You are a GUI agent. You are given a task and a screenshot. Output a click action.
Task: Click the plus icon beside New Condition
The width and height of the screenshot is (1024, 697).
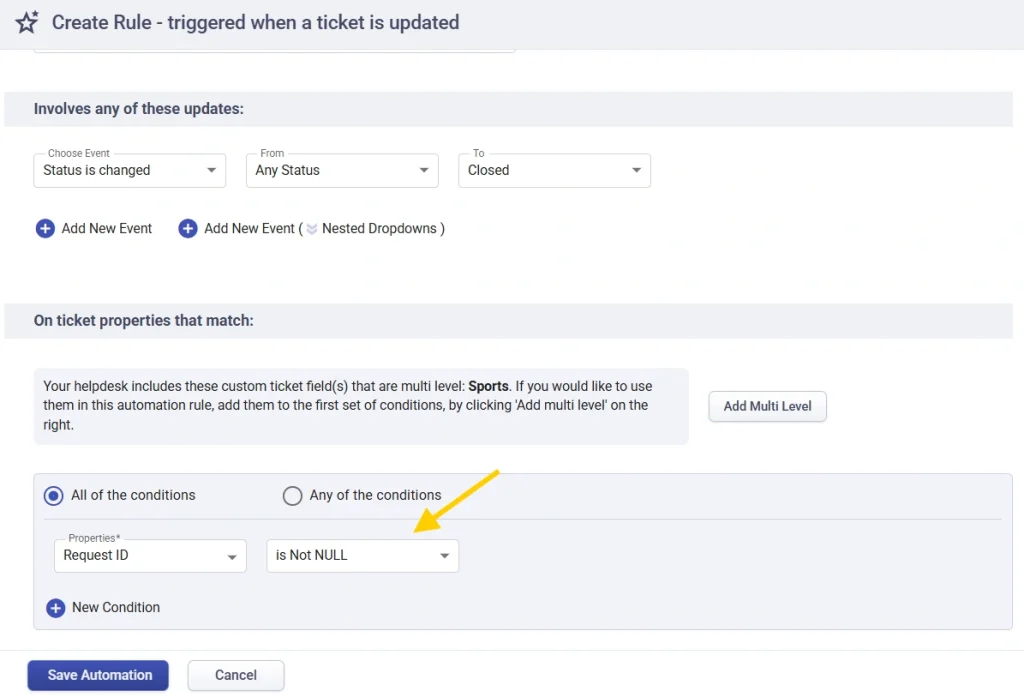tap(56, 607)
